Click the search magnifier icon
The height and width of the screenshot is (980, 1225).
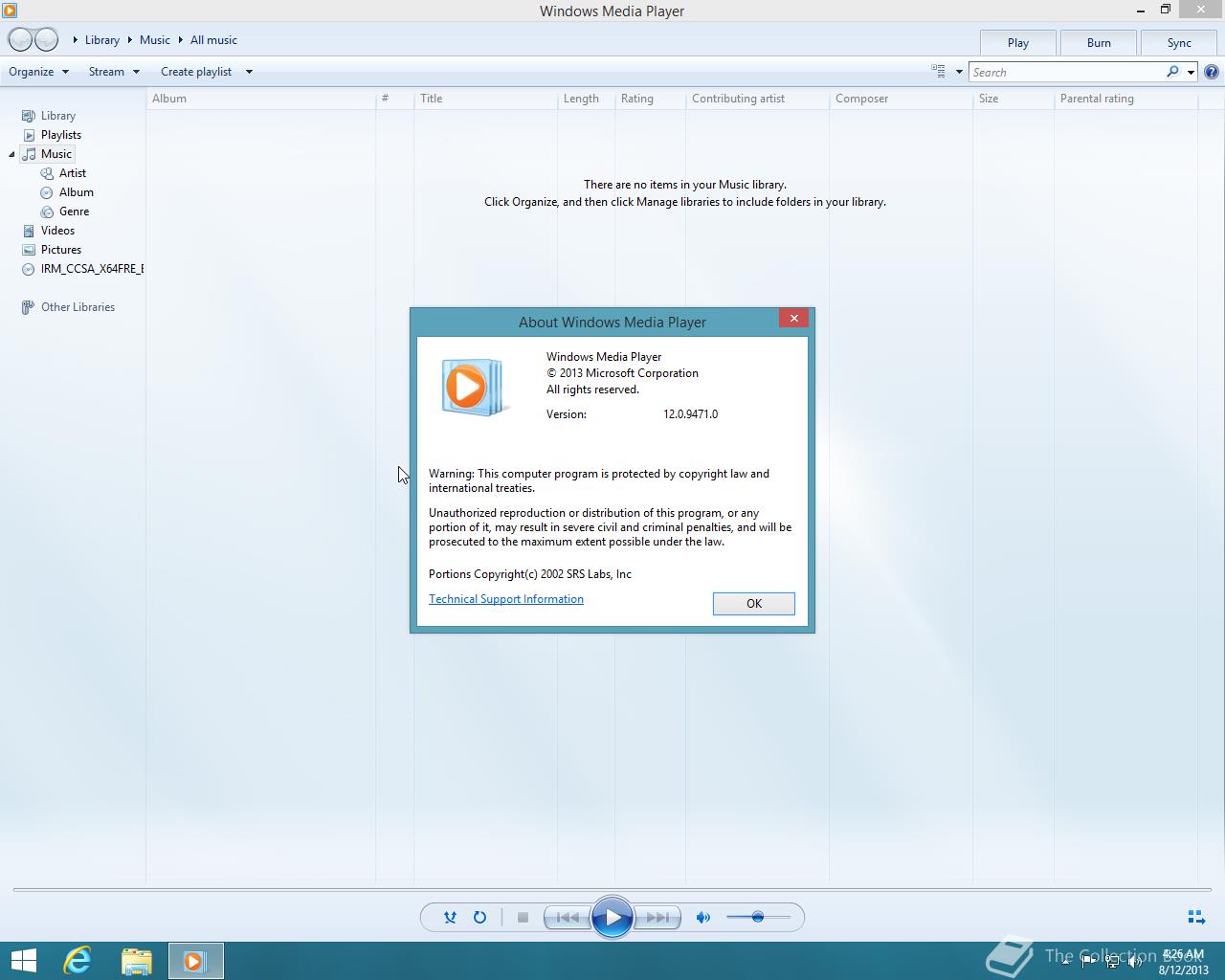[x=1172, y=72]
